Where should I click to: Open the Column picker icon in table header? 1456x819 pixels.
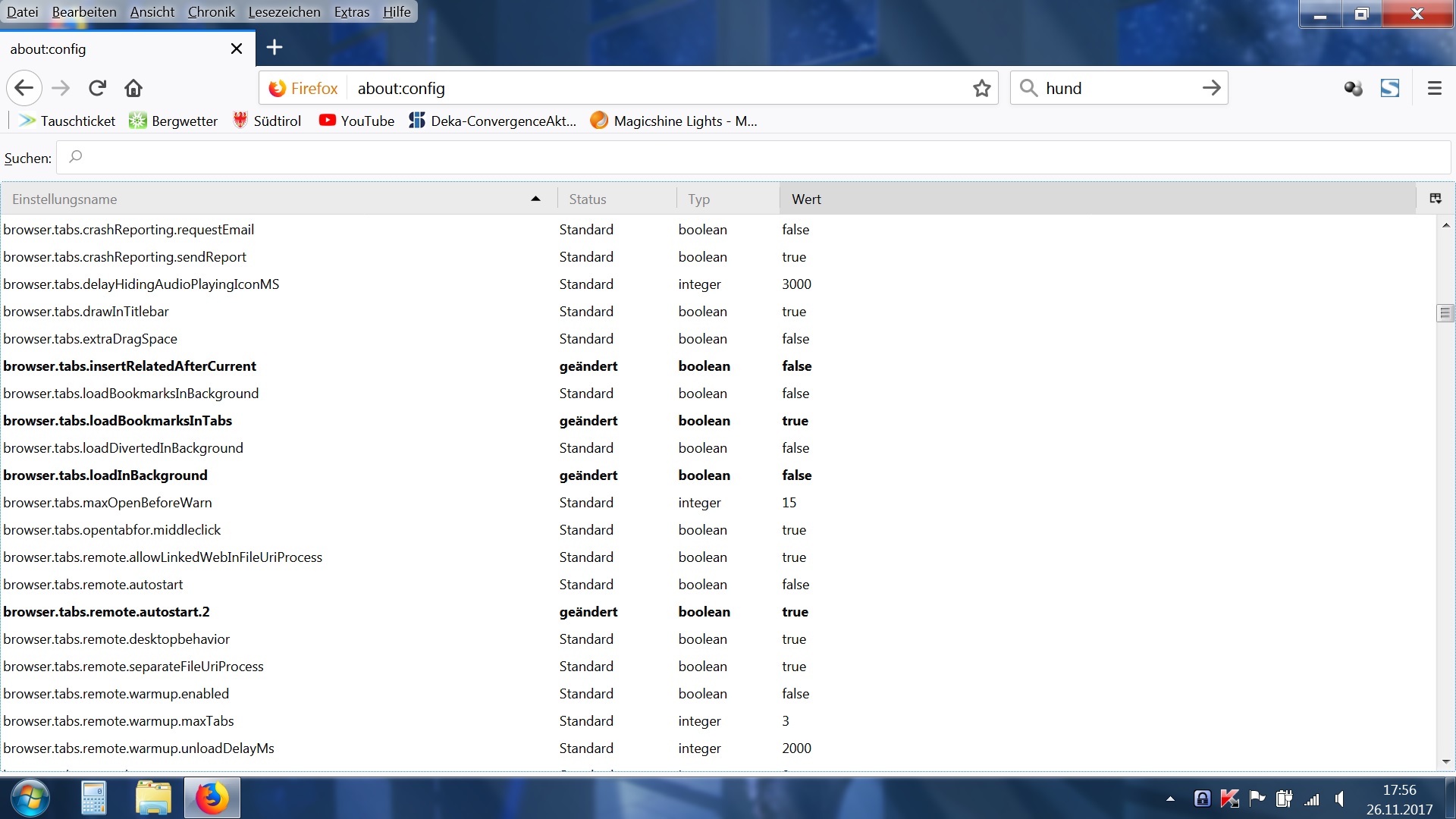coord(1435,199)
